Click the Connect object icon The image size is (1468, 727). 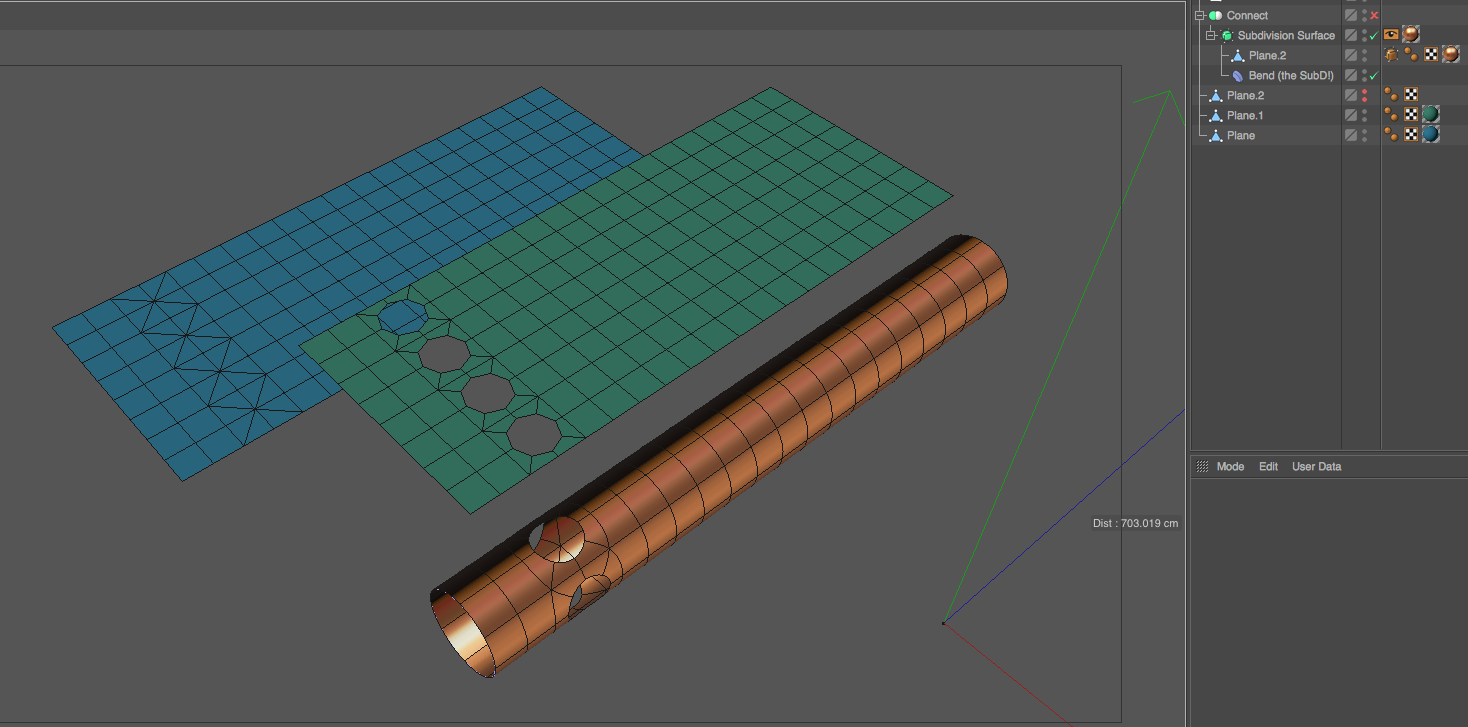[1215, 16]
